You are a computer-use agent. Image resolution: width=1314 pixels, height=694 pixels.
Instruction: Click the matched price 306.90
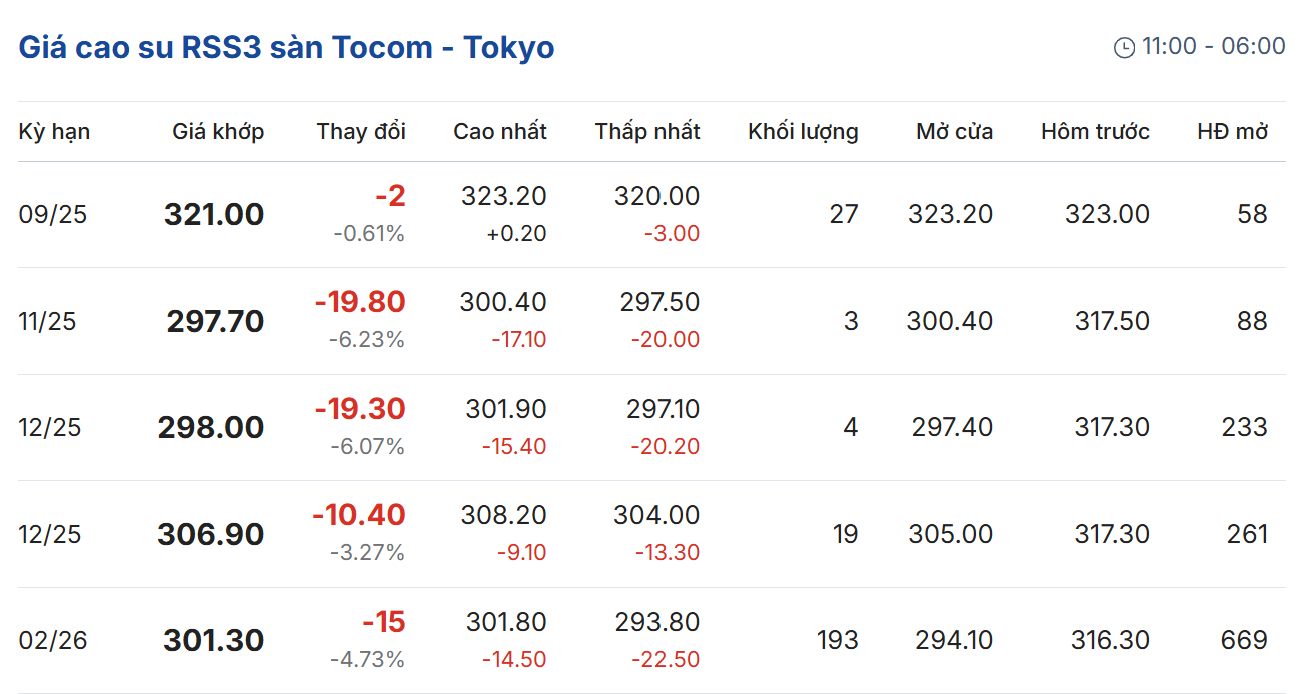[210, 534]
